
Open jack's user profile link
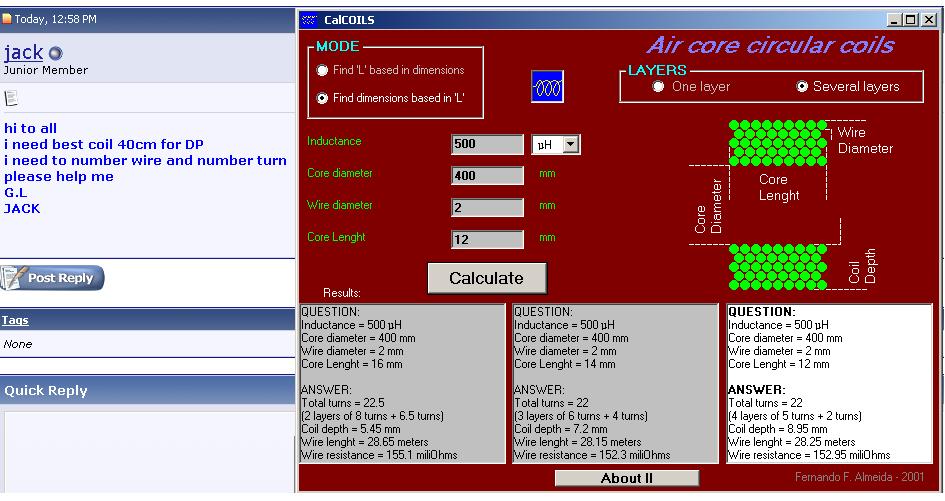pyautogui.click(x=24, y=52)
